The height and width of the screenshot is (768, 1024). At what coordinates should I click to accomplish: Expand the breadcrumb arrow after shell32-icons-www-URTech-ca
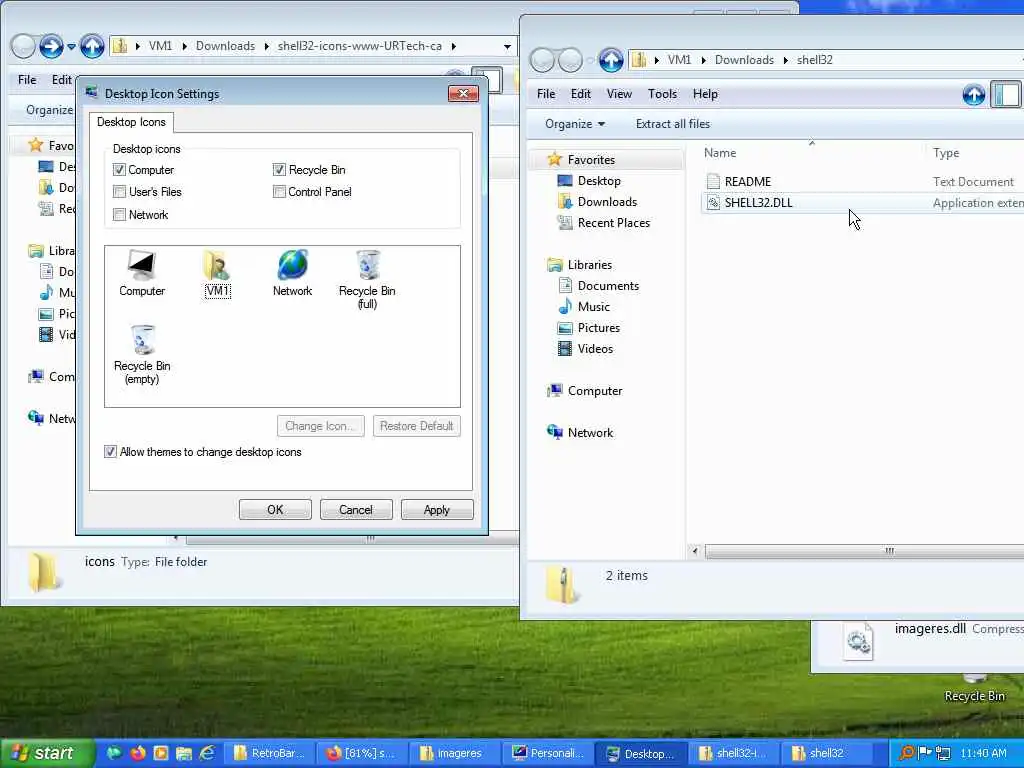[453, 46]
